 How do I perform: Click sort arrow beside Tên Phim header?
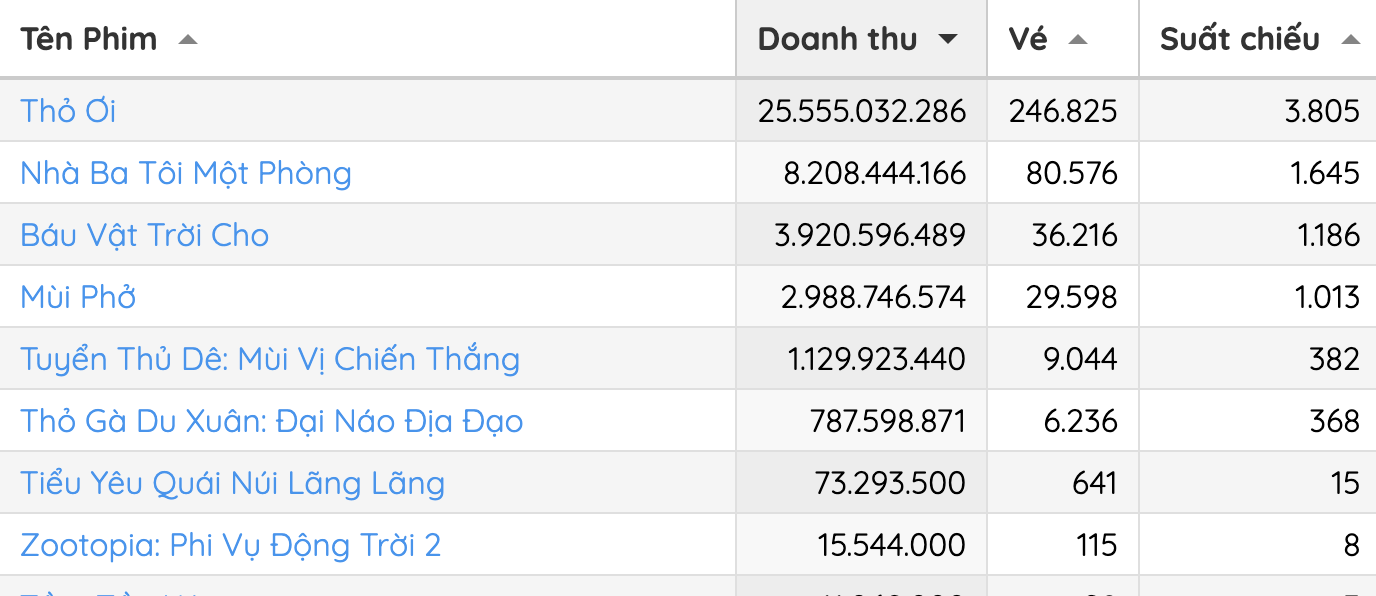coord(187,40)
